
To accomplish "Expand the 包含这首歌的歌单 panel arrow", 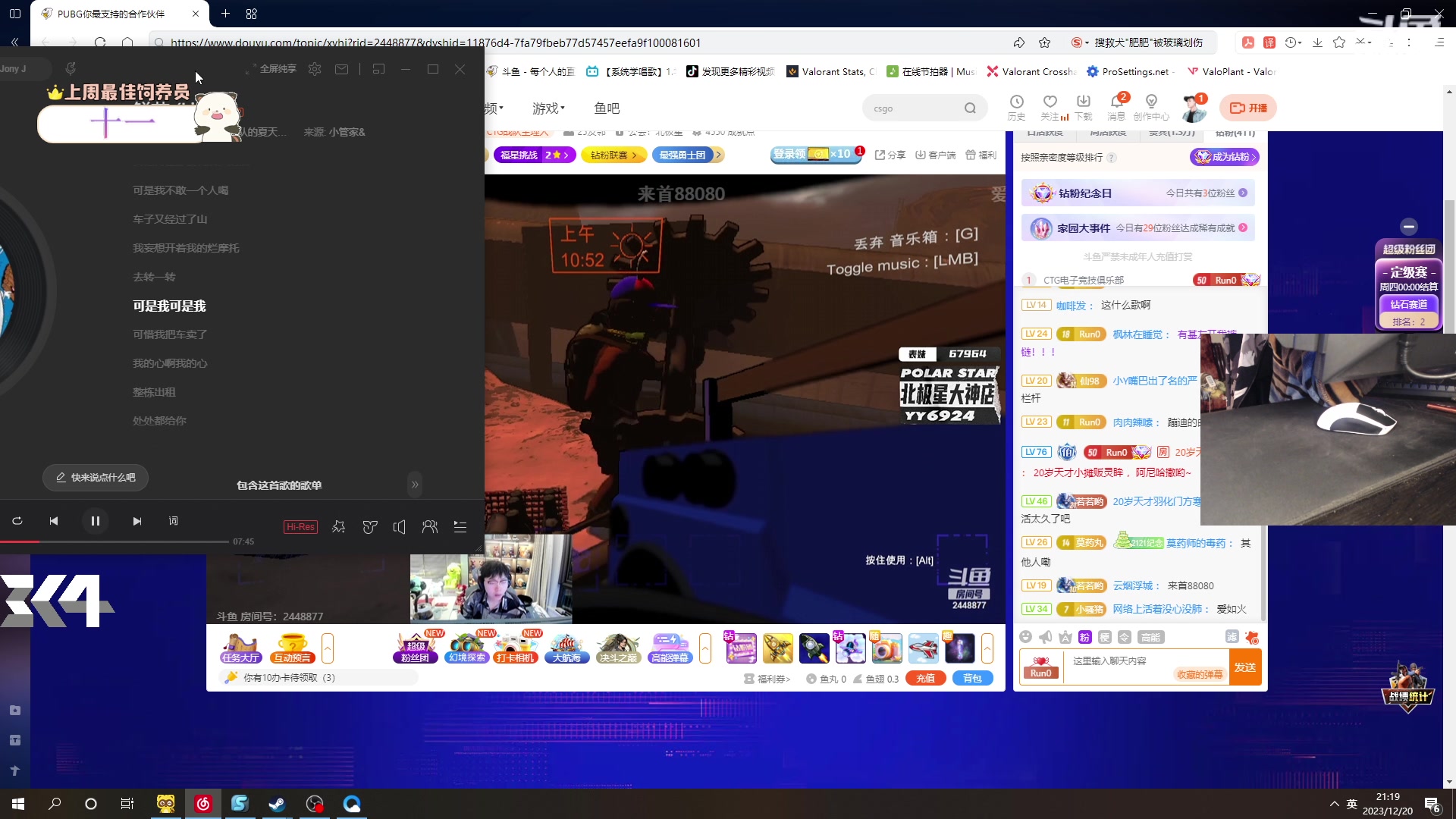I will 415,485.
